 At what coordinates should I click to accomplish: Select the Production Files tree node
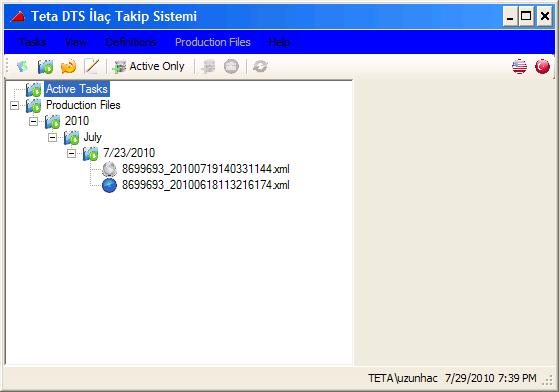coord(83,105)
